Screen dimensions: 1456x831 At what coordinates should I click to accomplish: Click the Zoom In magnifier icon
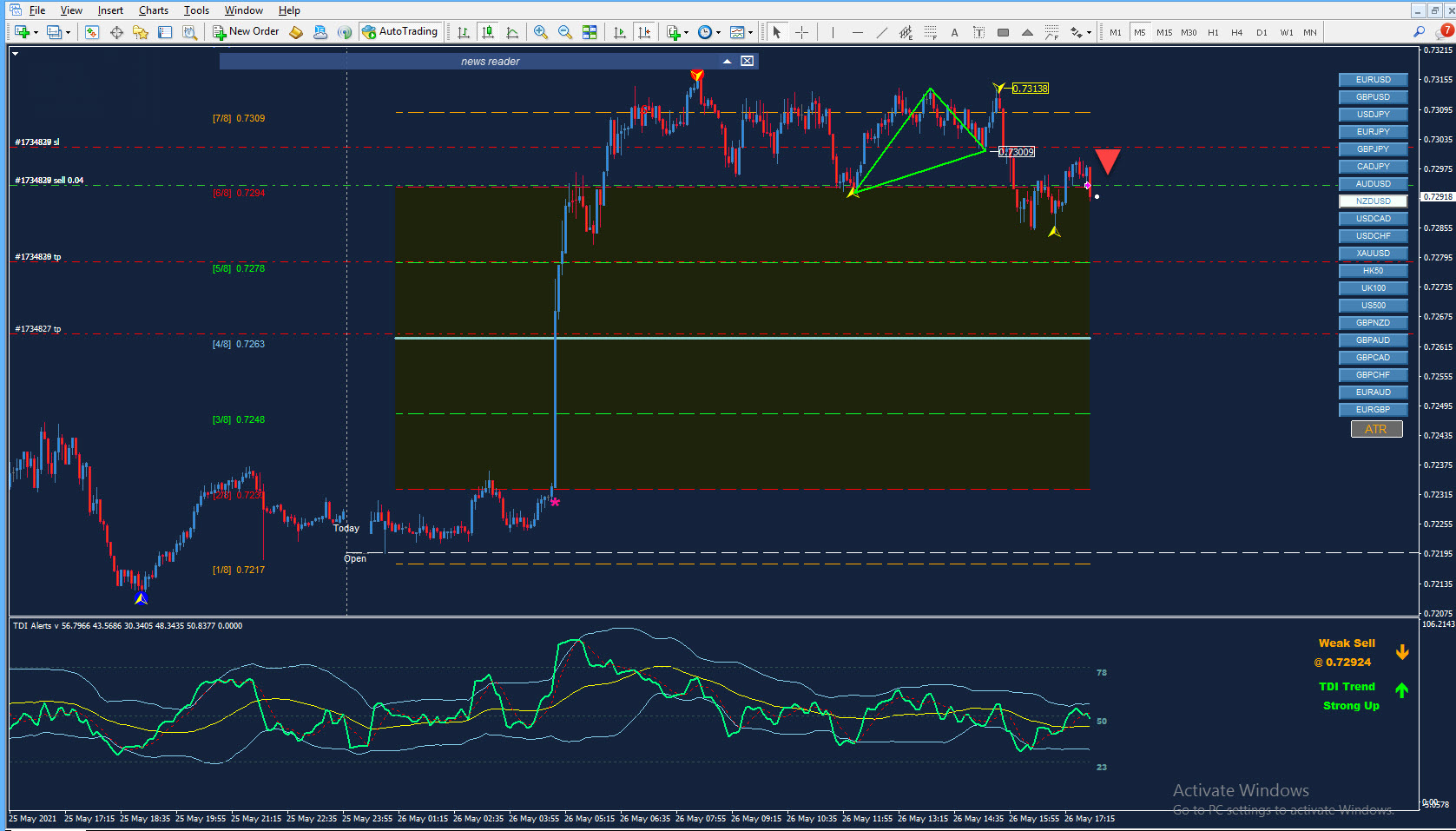coord(541,32)
